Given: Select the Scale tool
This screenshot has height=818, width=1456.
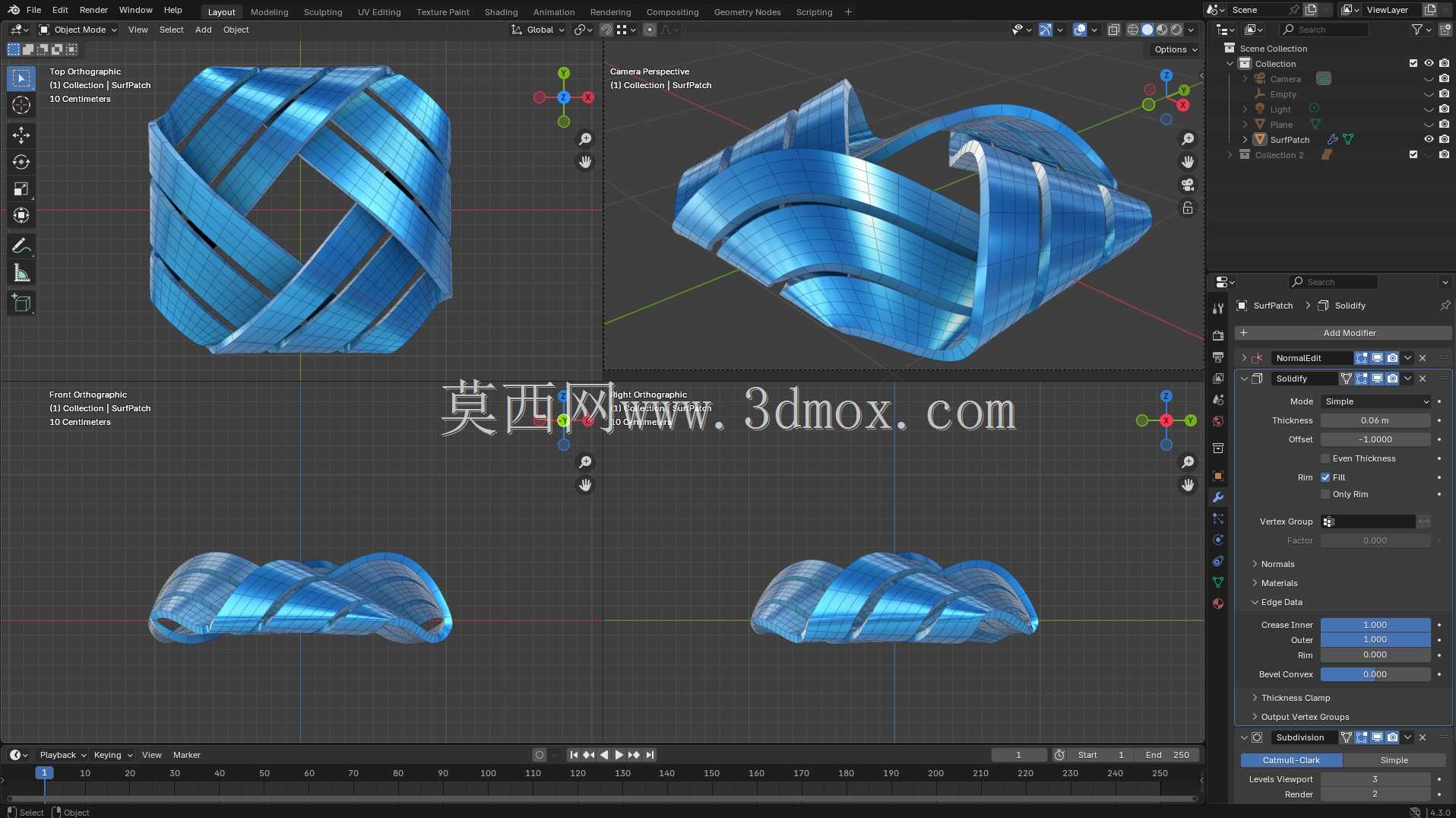Looking at the screenshot, I should 21,189.
